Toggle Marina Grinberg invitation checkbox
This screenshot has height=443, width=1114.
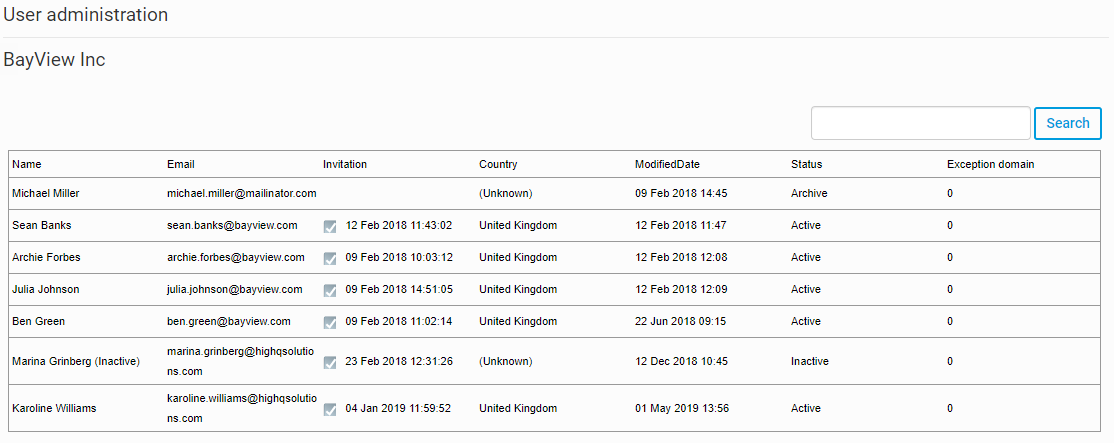coord(330,362)
